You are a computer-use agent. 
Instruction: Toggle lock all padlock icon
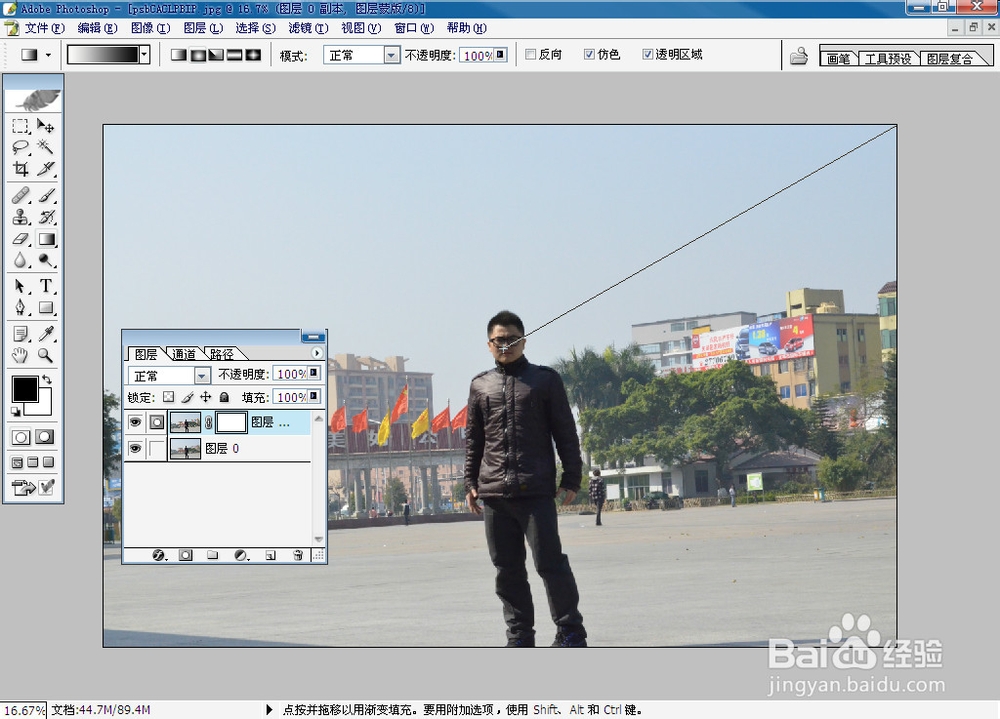click(224, 397)
